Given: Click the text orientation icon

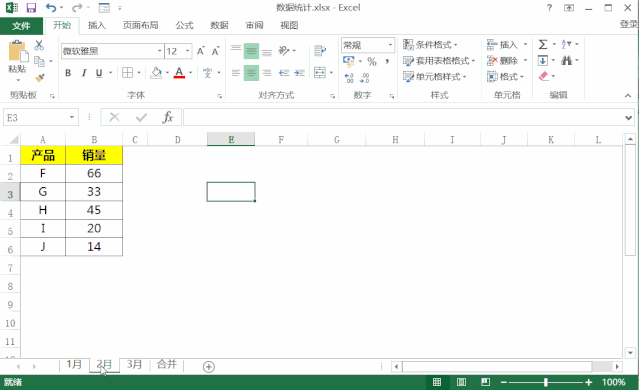Looking at the screenshot, I should click(284, 51).
